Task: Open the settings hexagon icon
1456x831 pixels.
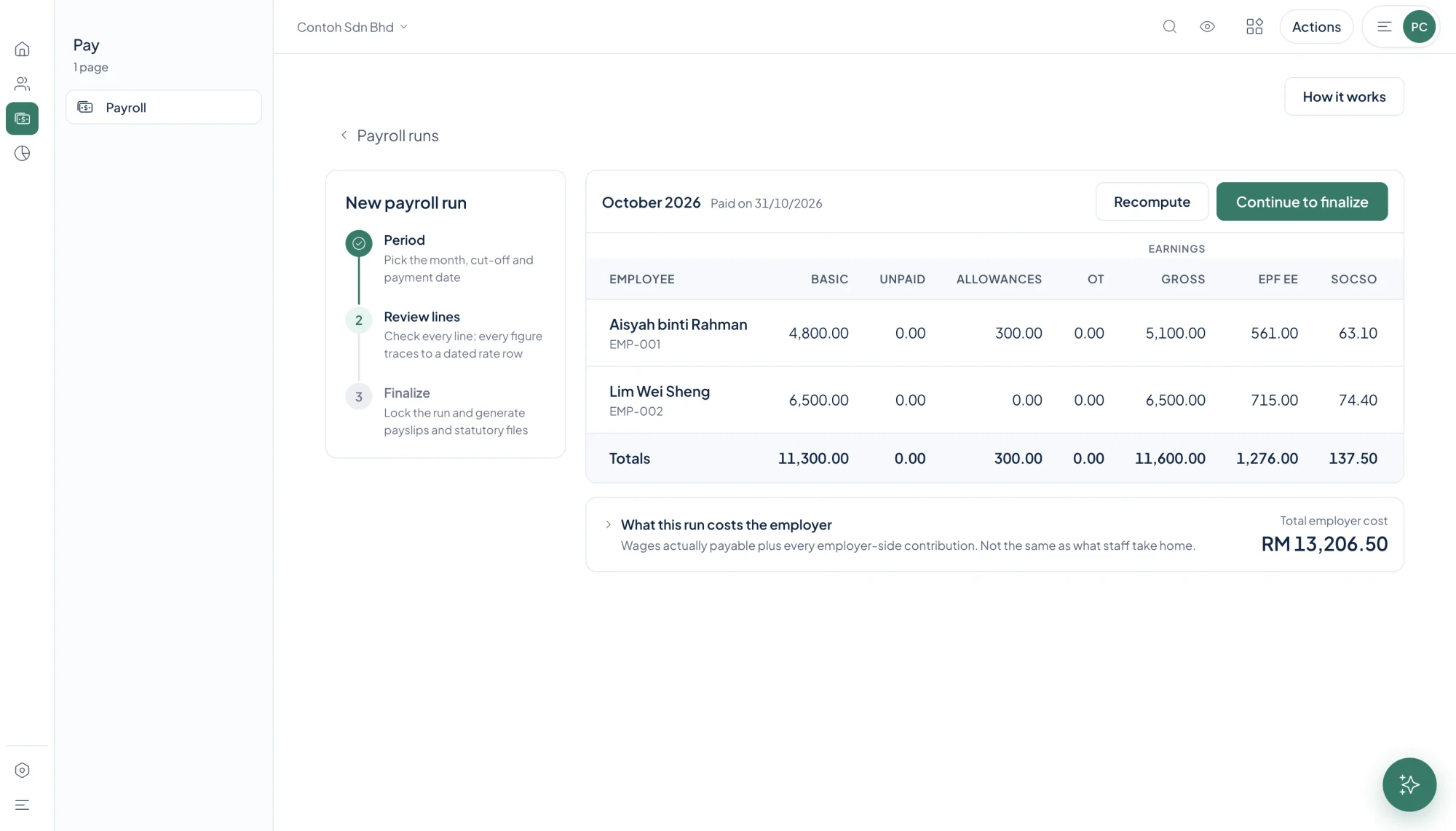Action: click(22, 770)
